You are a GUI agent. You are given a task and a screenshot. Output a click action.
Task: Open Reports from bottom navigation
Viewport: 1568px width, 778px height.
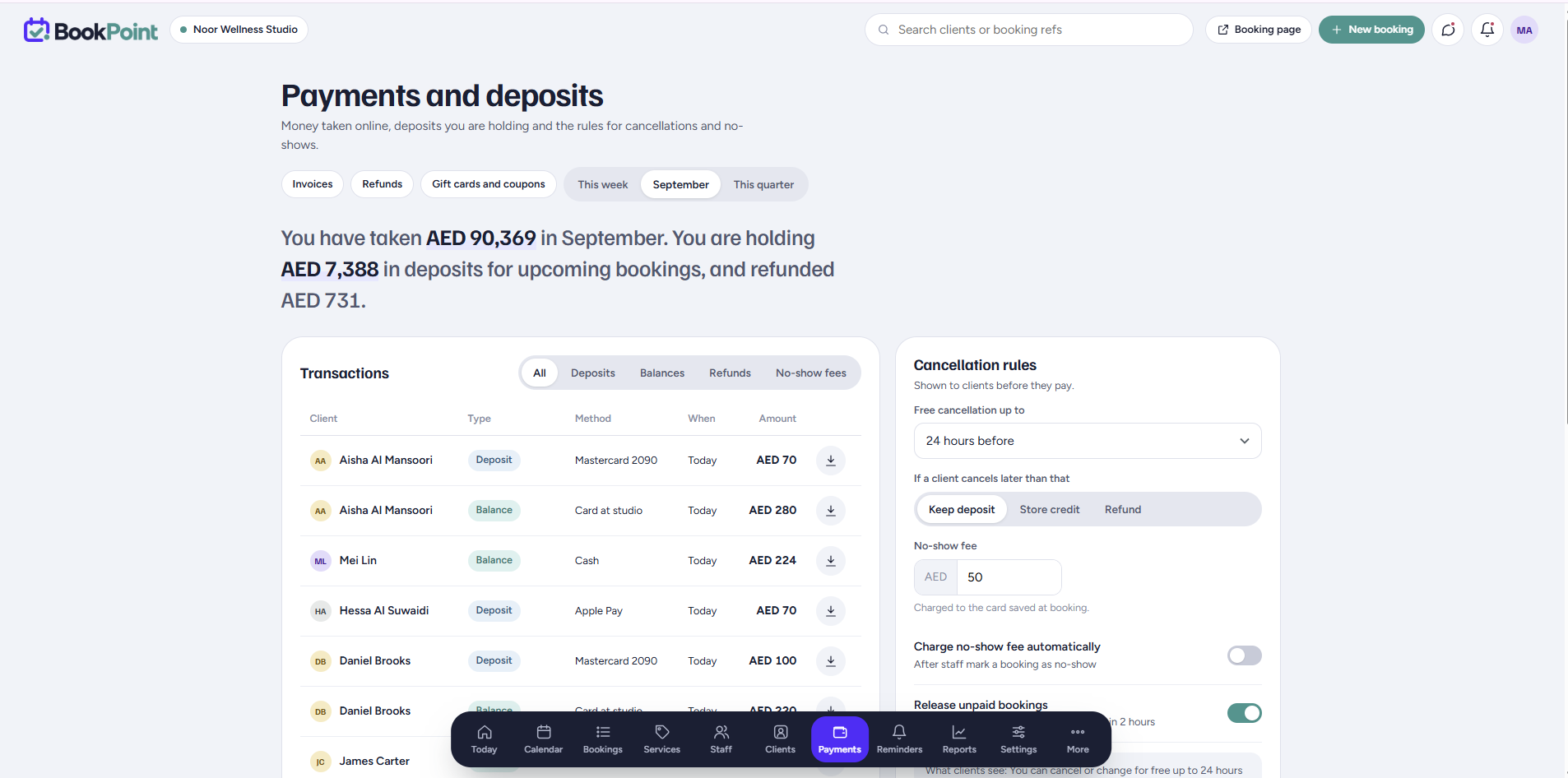(959, 739)
